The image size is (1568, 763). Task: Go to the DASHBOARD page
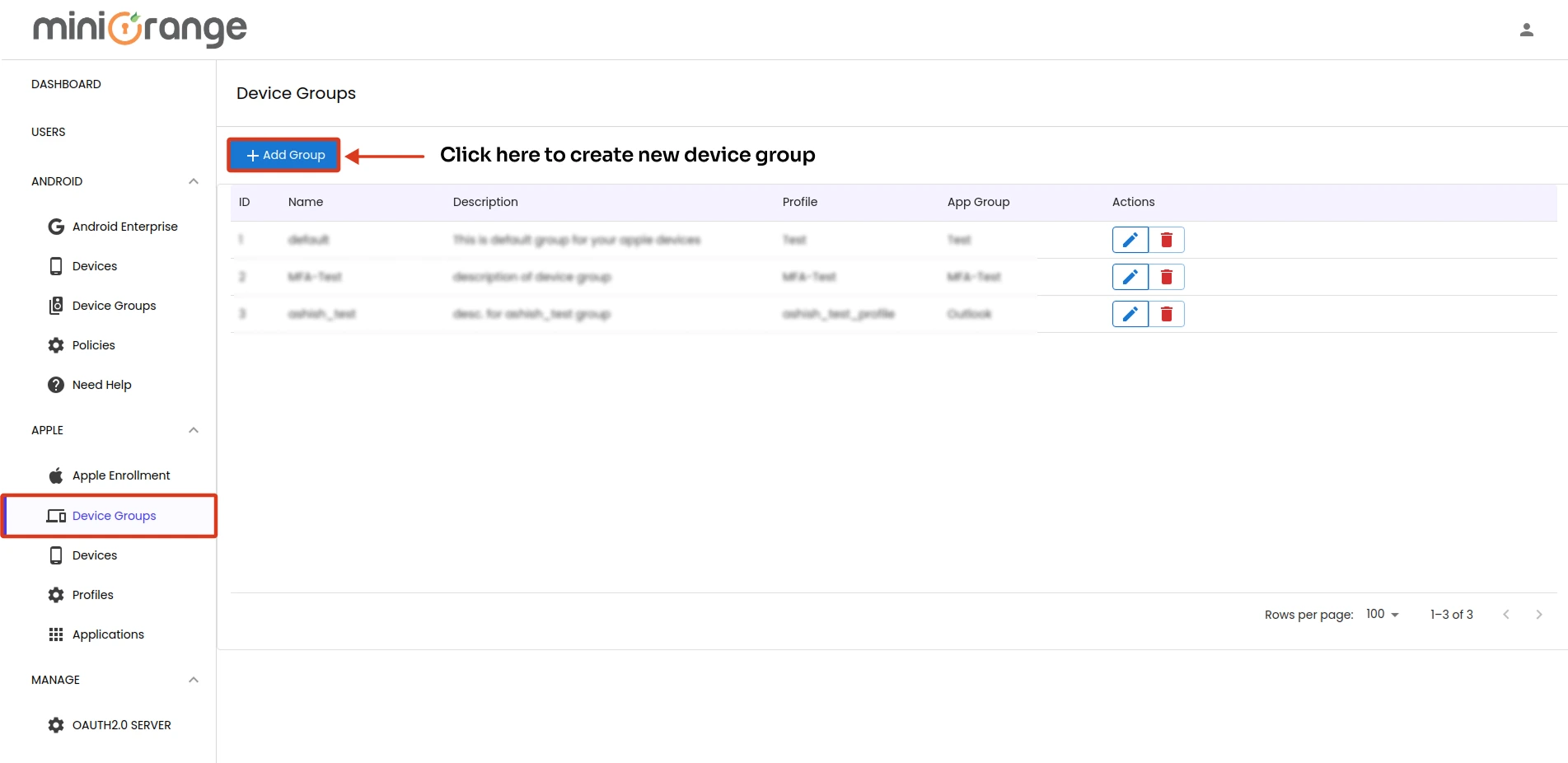[x=66, y=83]
